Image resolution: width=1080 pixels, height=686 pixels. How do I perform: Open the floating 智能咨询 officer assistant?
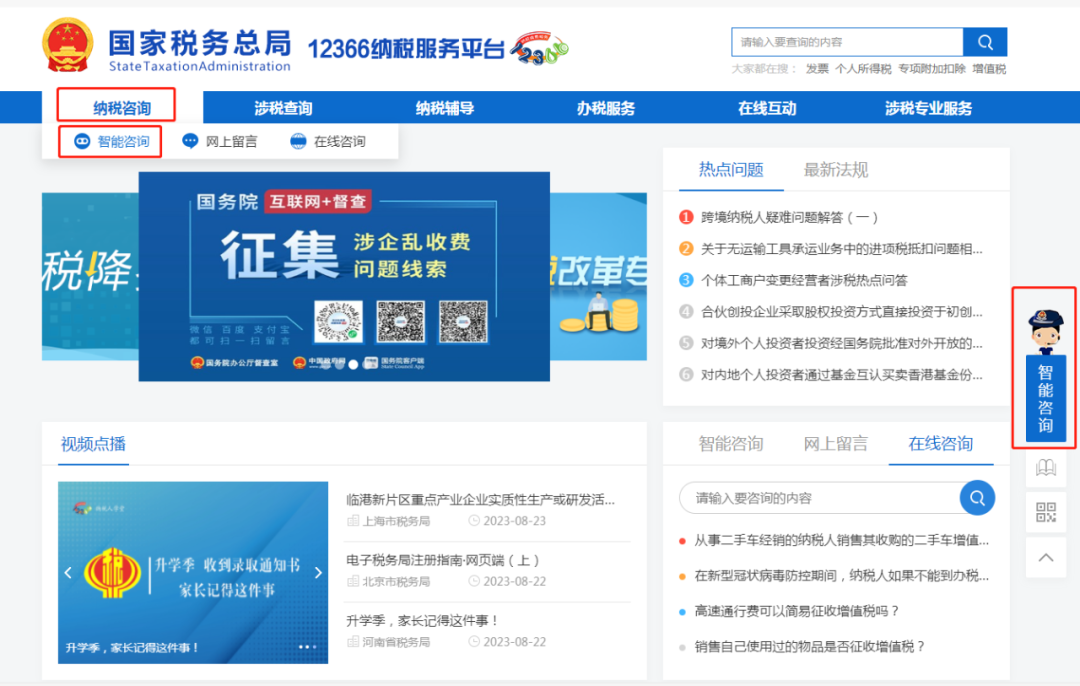point(1045,374)
